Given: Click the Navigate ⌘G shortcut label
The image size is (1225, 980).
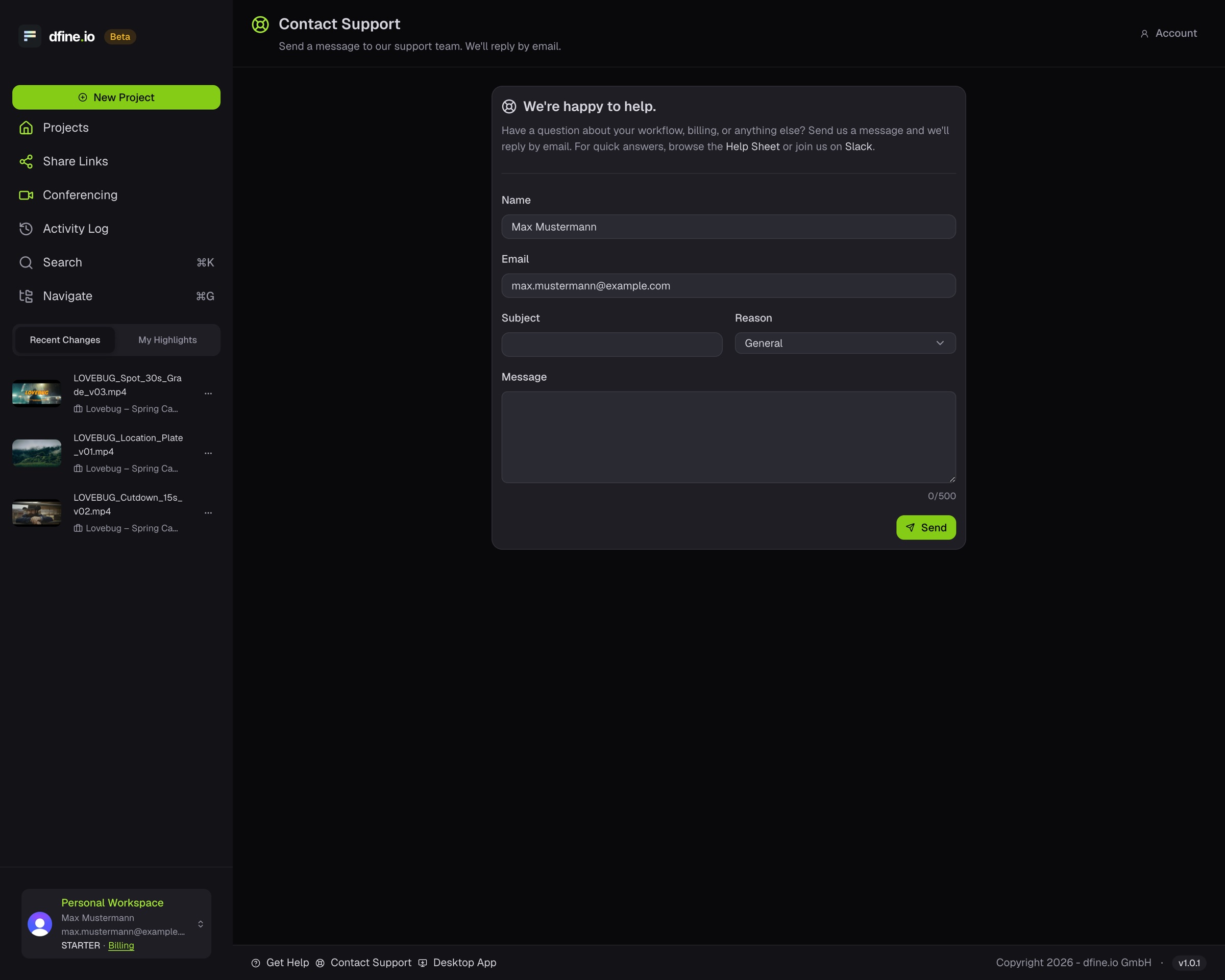Looking at the screenshot, I should 205,296.
